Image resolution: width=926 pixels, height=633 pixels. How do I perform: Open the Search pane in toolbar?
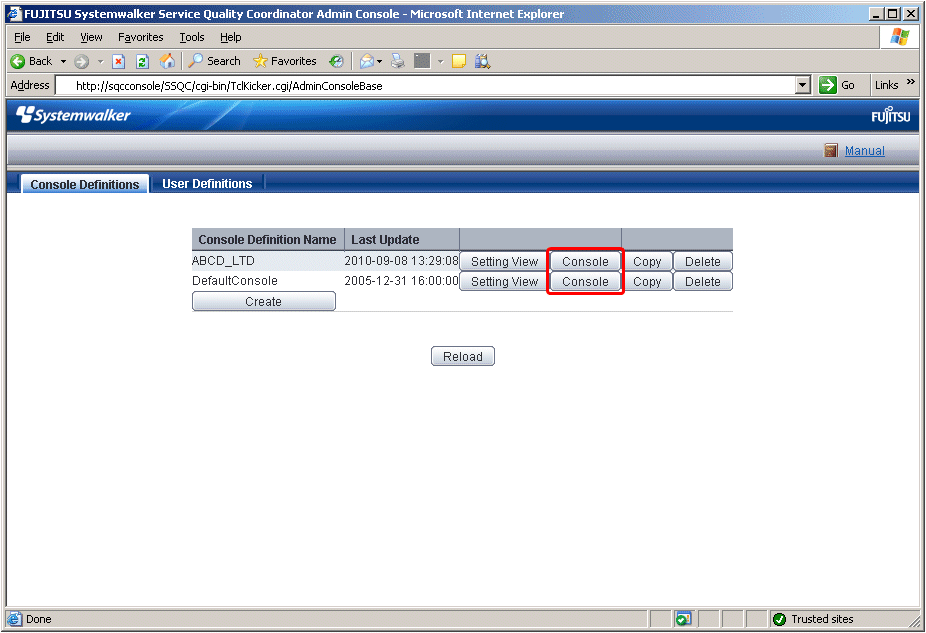click(214, 61)
